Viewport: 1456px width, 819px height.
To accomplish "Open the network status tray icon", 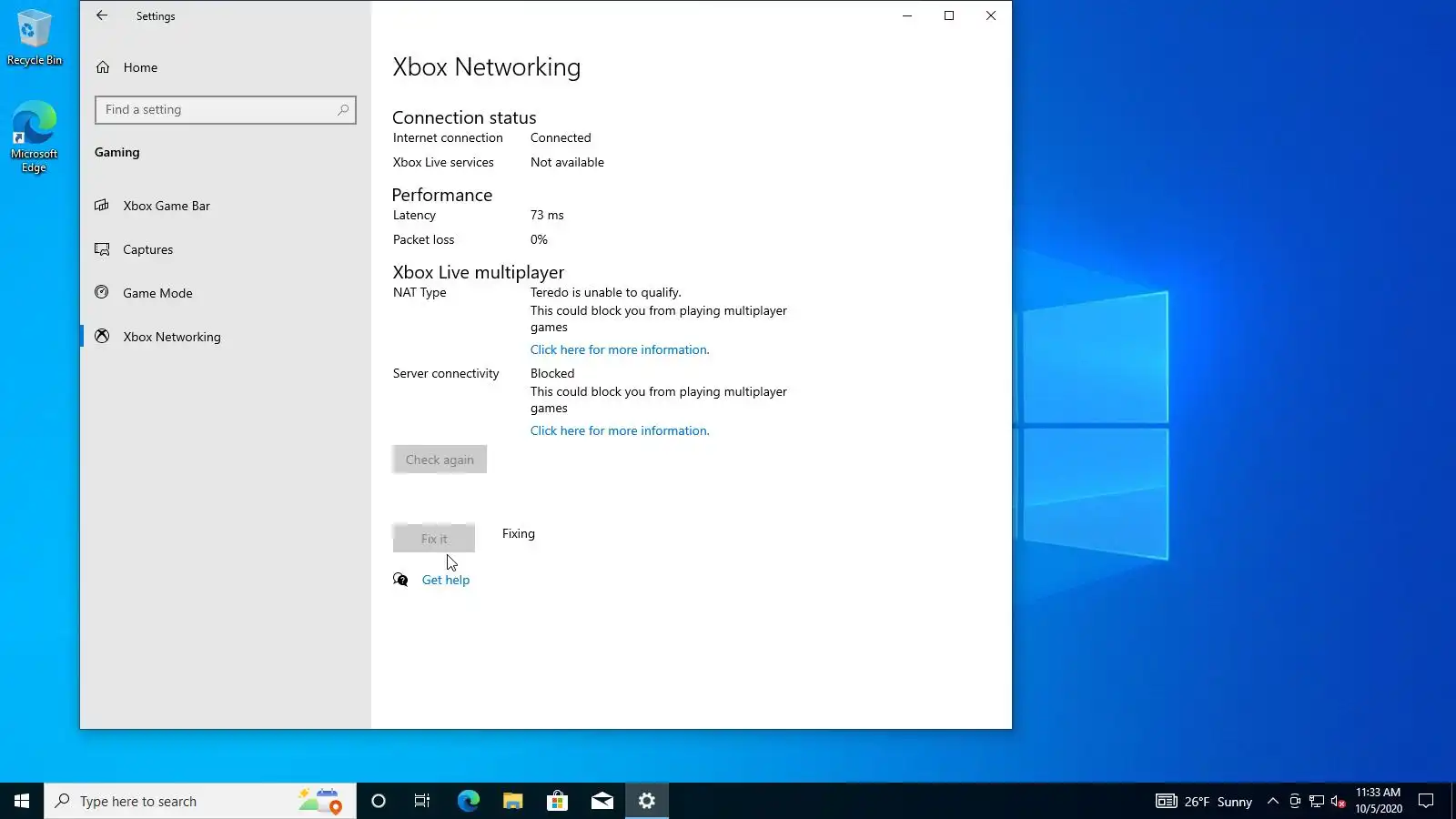I will (x=1317, y=802).
